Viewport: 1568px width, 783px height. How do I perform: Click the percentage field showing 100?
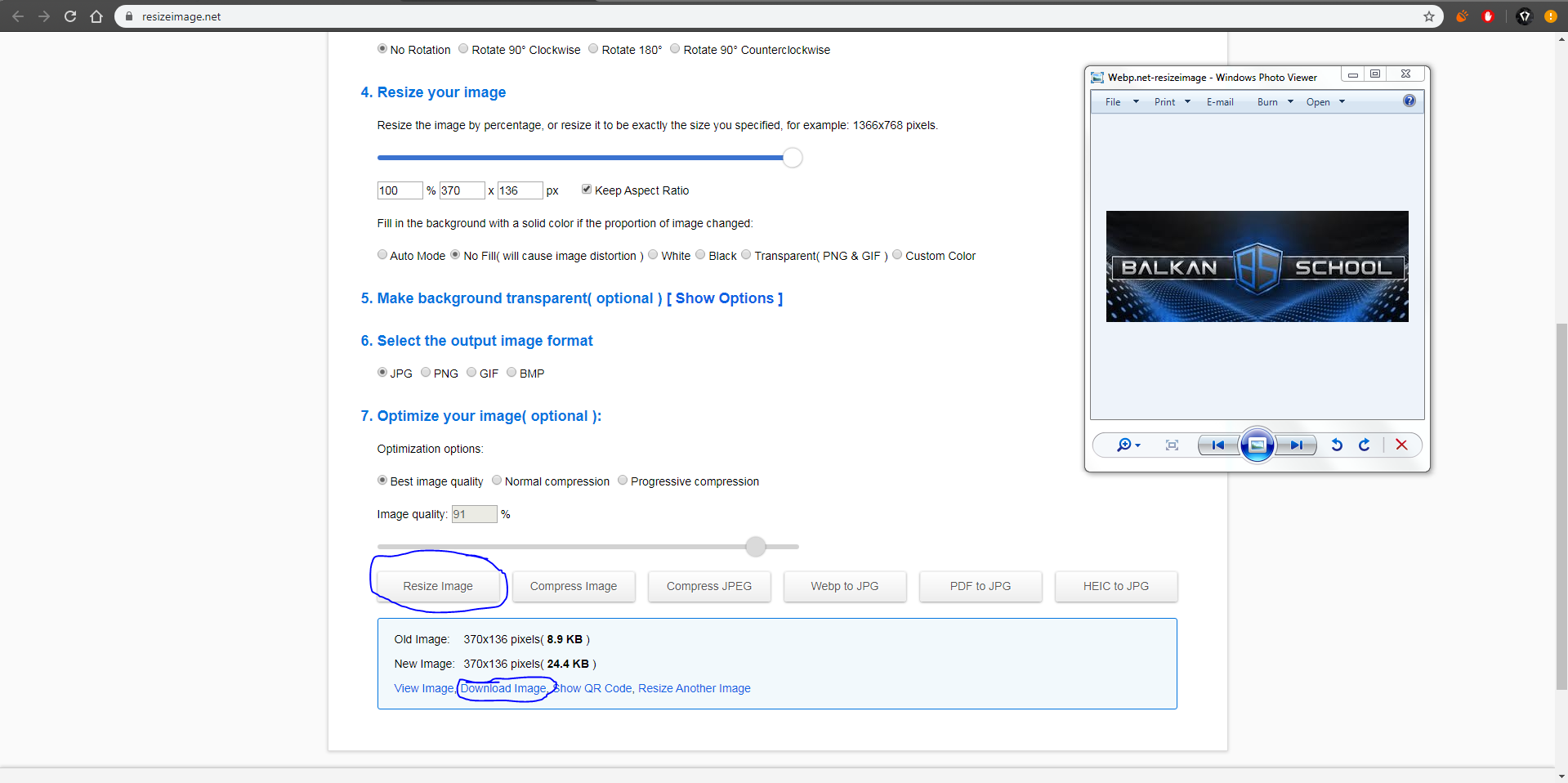(400, 190)
